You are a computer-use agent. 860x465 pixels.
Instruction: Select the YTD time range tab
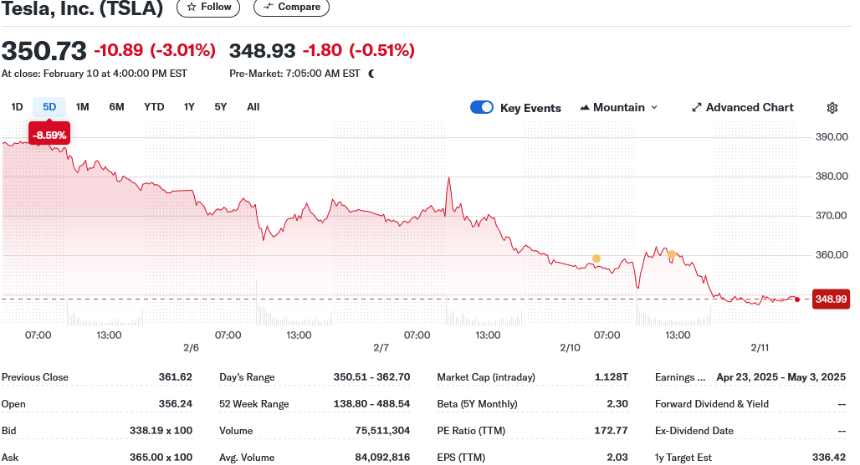point(154,107)
